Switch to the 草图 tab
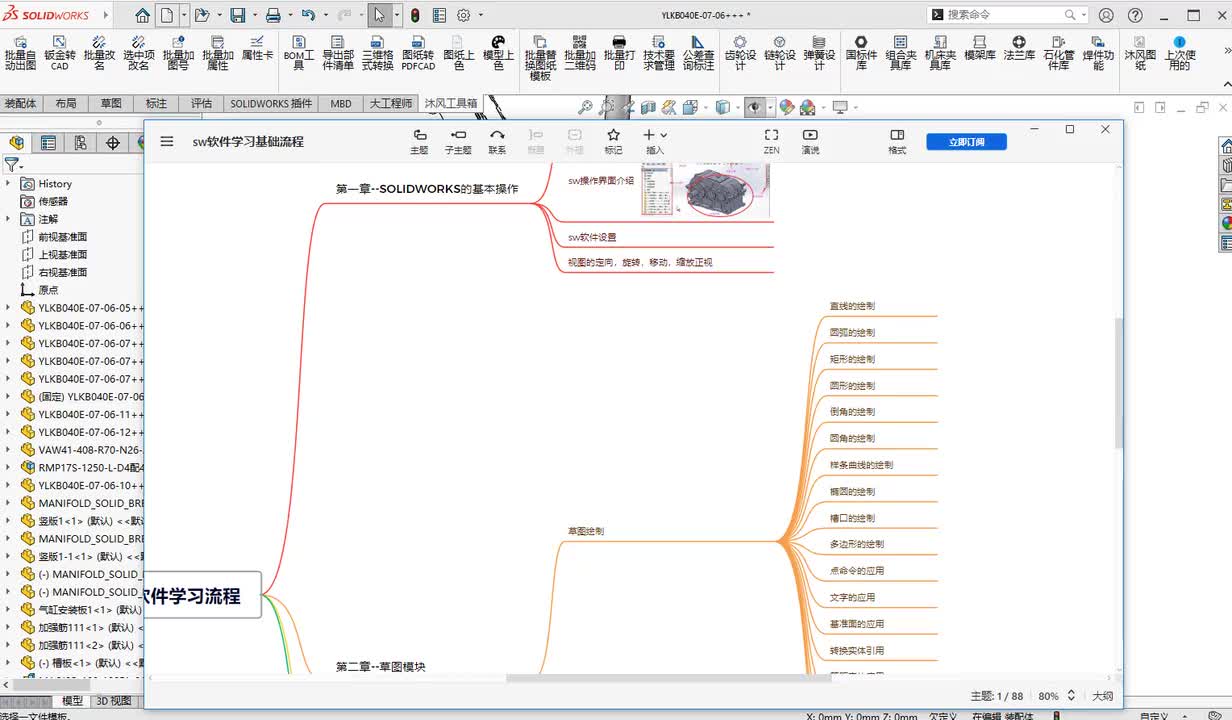 [111, 103]
